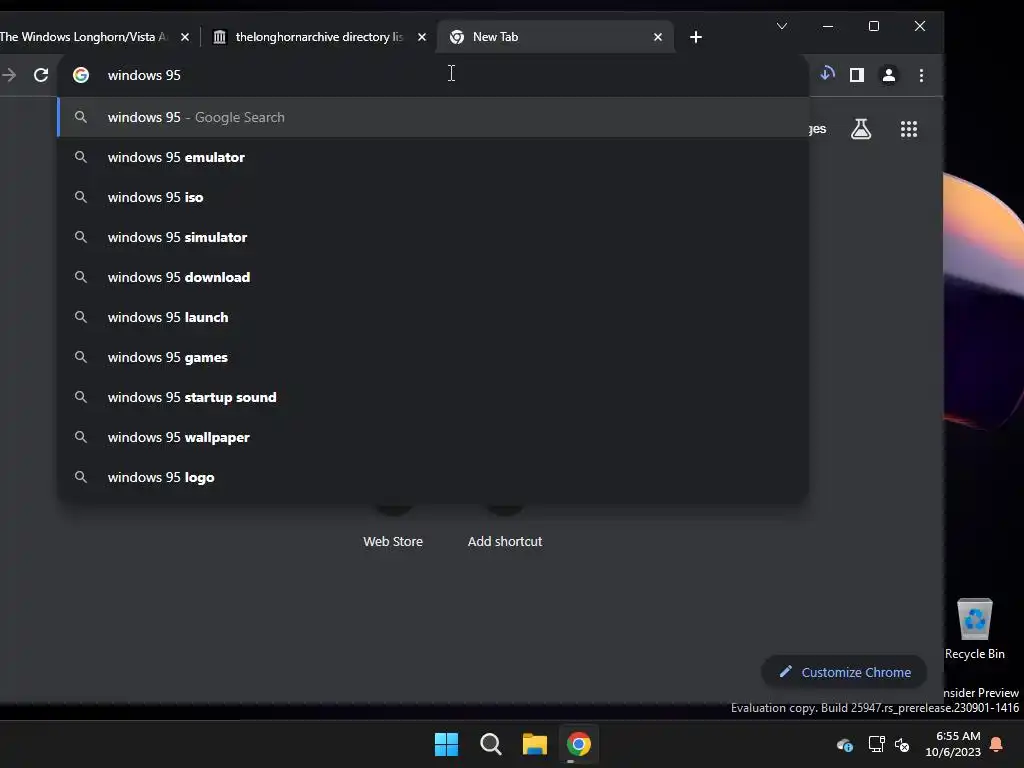
Task: Open the Web Store shortcut
Action: 392,541
